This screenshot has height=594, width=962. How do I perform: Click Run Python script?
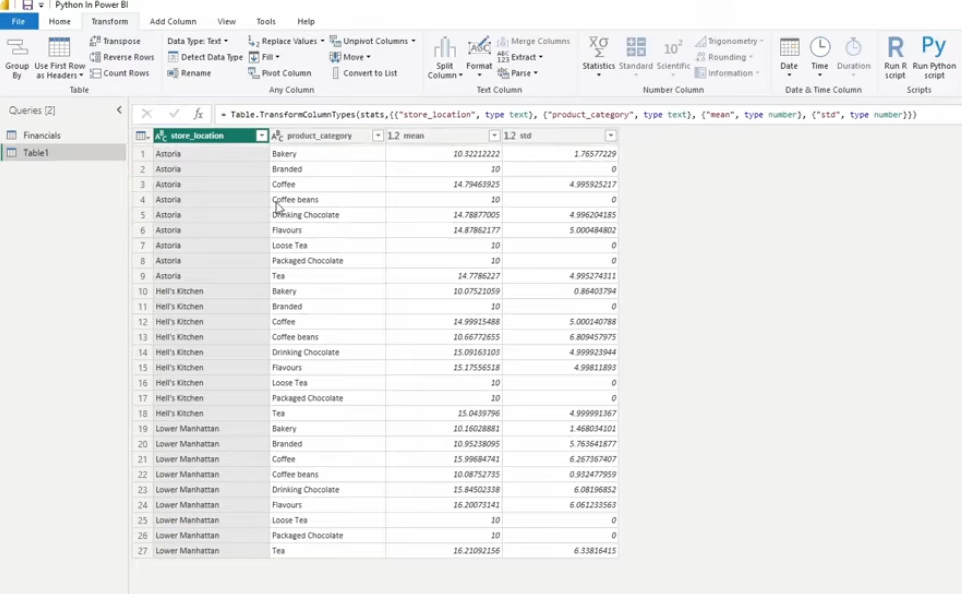coord(934,58)
